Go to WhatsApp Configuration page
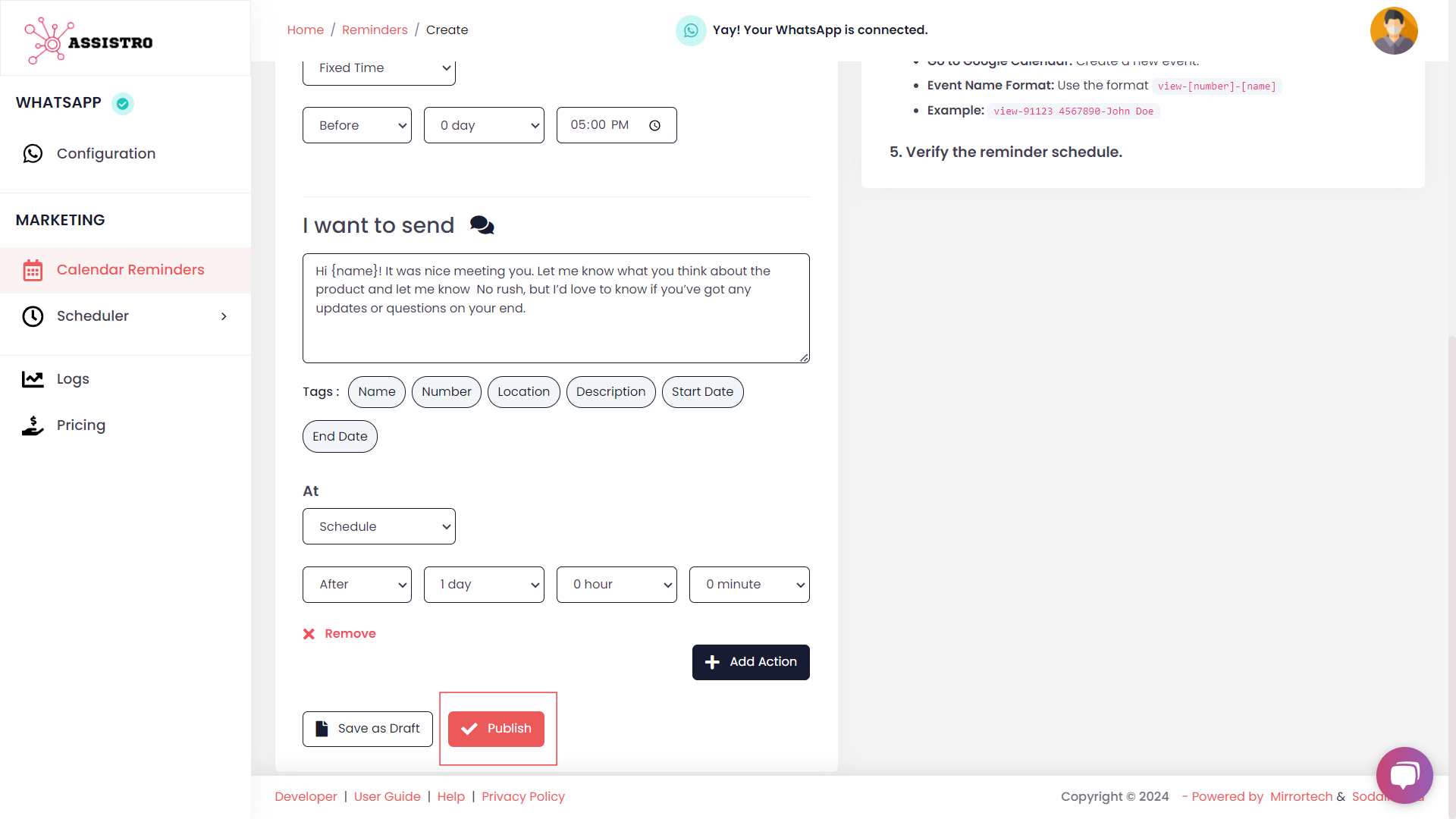 [x=106, y=154]
